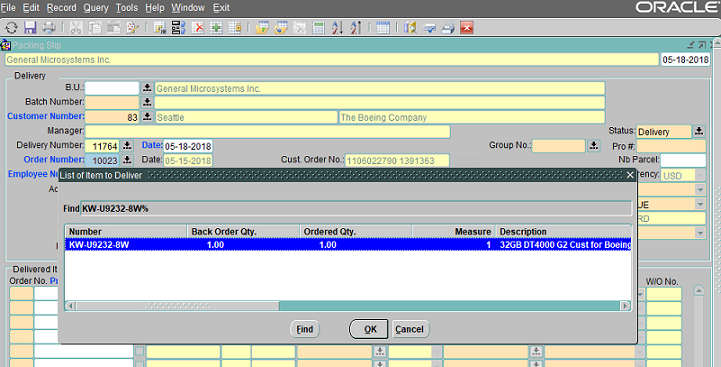
Task: Open list of values for Order Number
Action: pyautogui.click(x=127, y=160)
